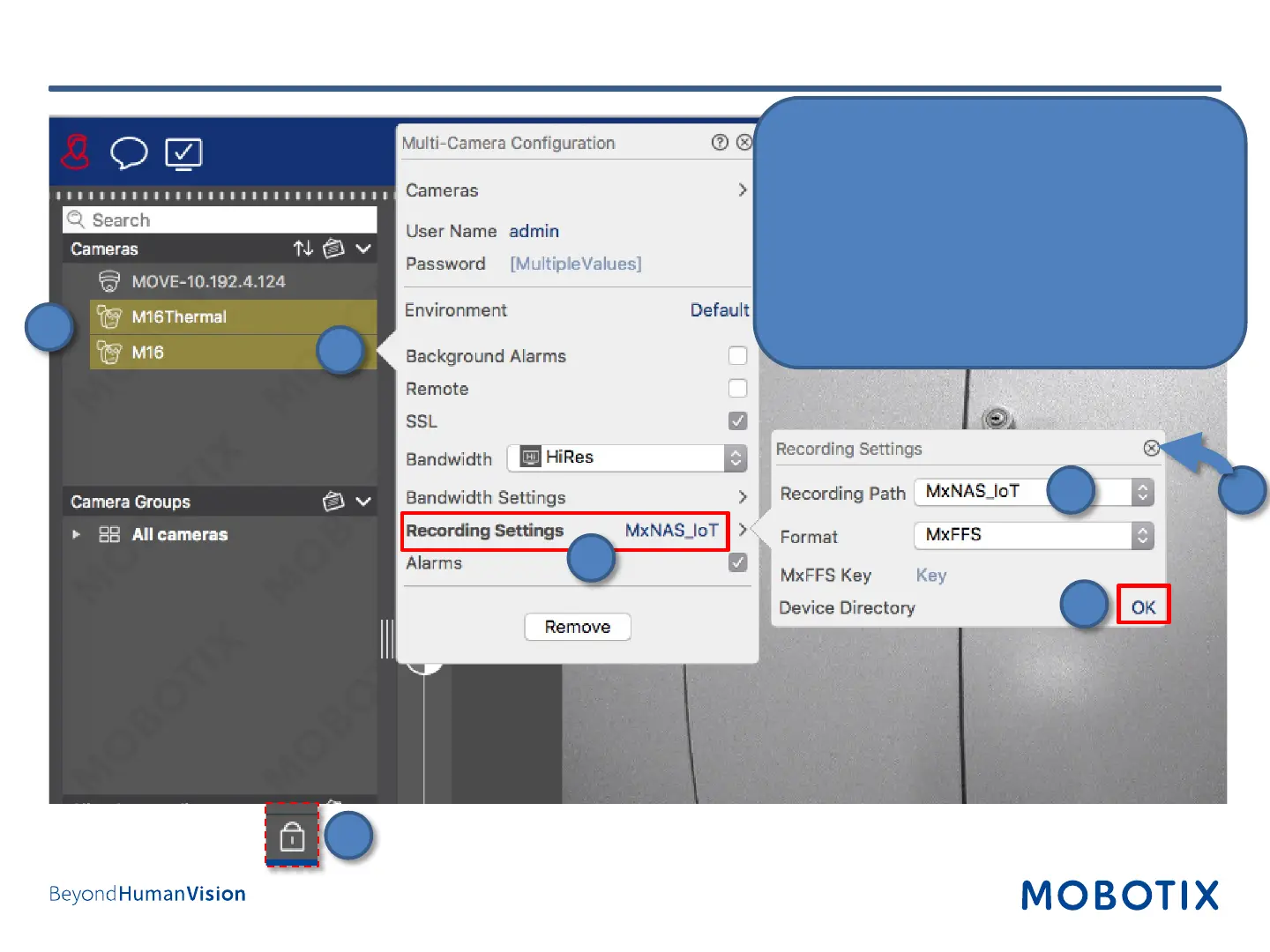Click the edit cameras icon in Cameras header
1270x952 pixels.
tap(333, 249)
